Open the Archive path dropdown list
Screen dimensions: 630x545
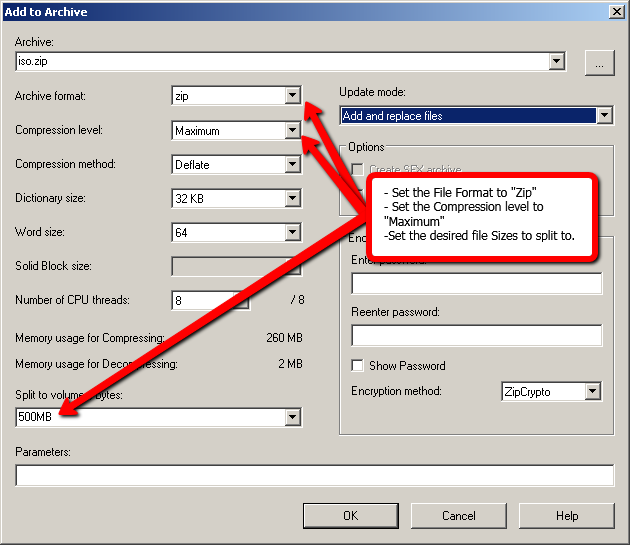(x=557, y=62)
